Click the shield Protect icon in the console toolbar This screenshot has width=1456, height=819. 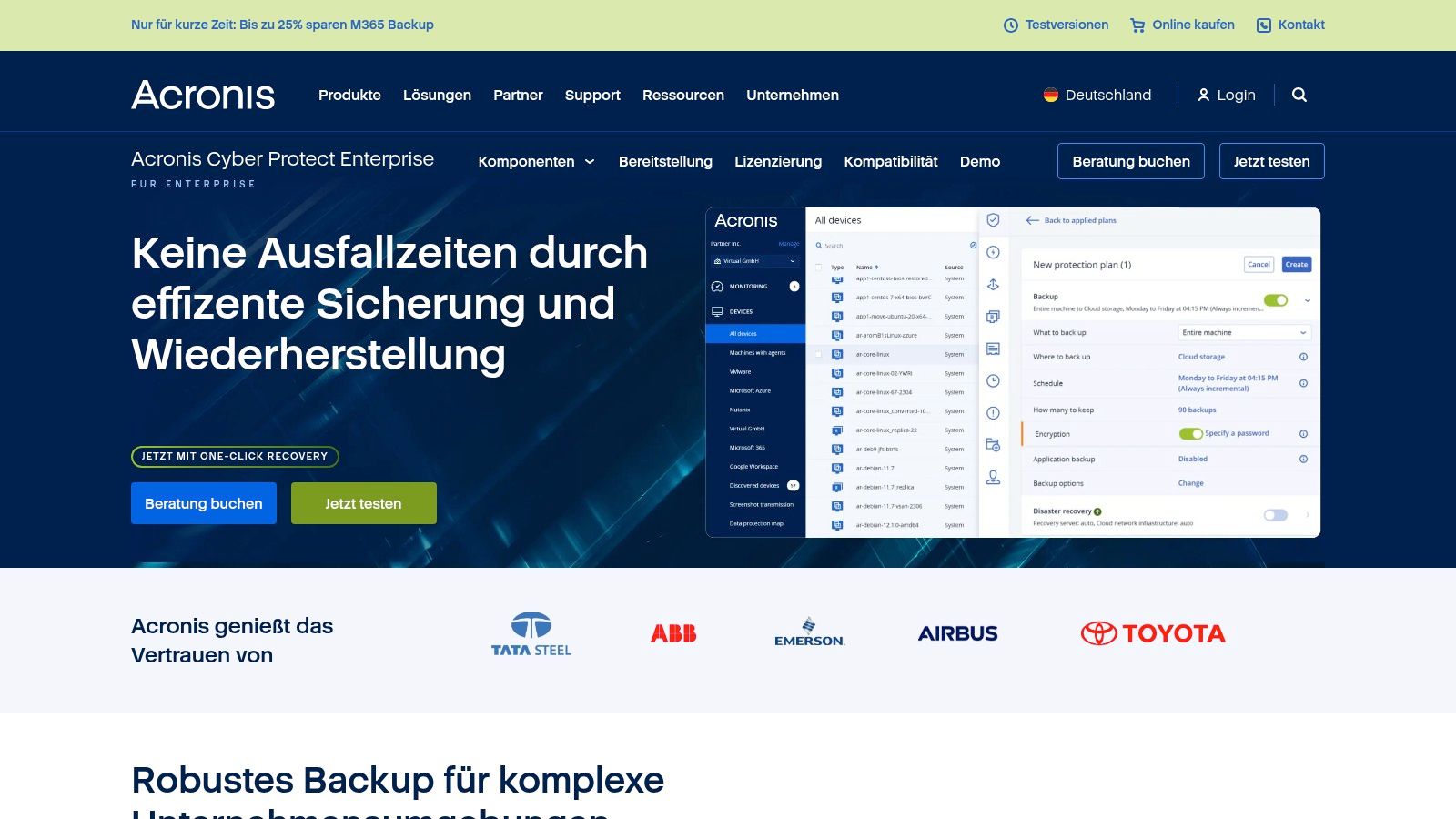993,220
